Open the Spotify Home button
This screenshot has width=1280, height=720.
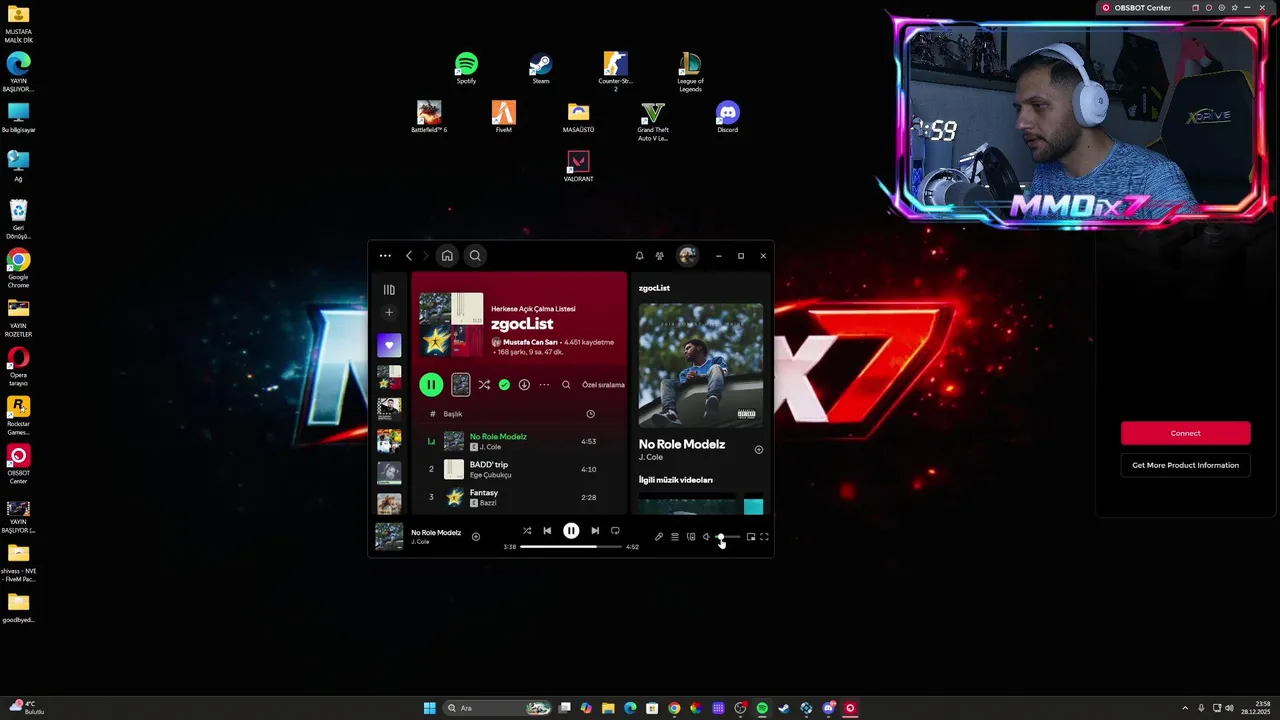[447, 256]
